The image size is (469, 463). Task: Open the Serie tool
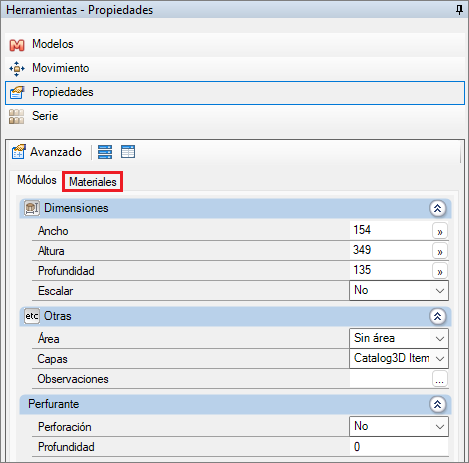[235, 116]
